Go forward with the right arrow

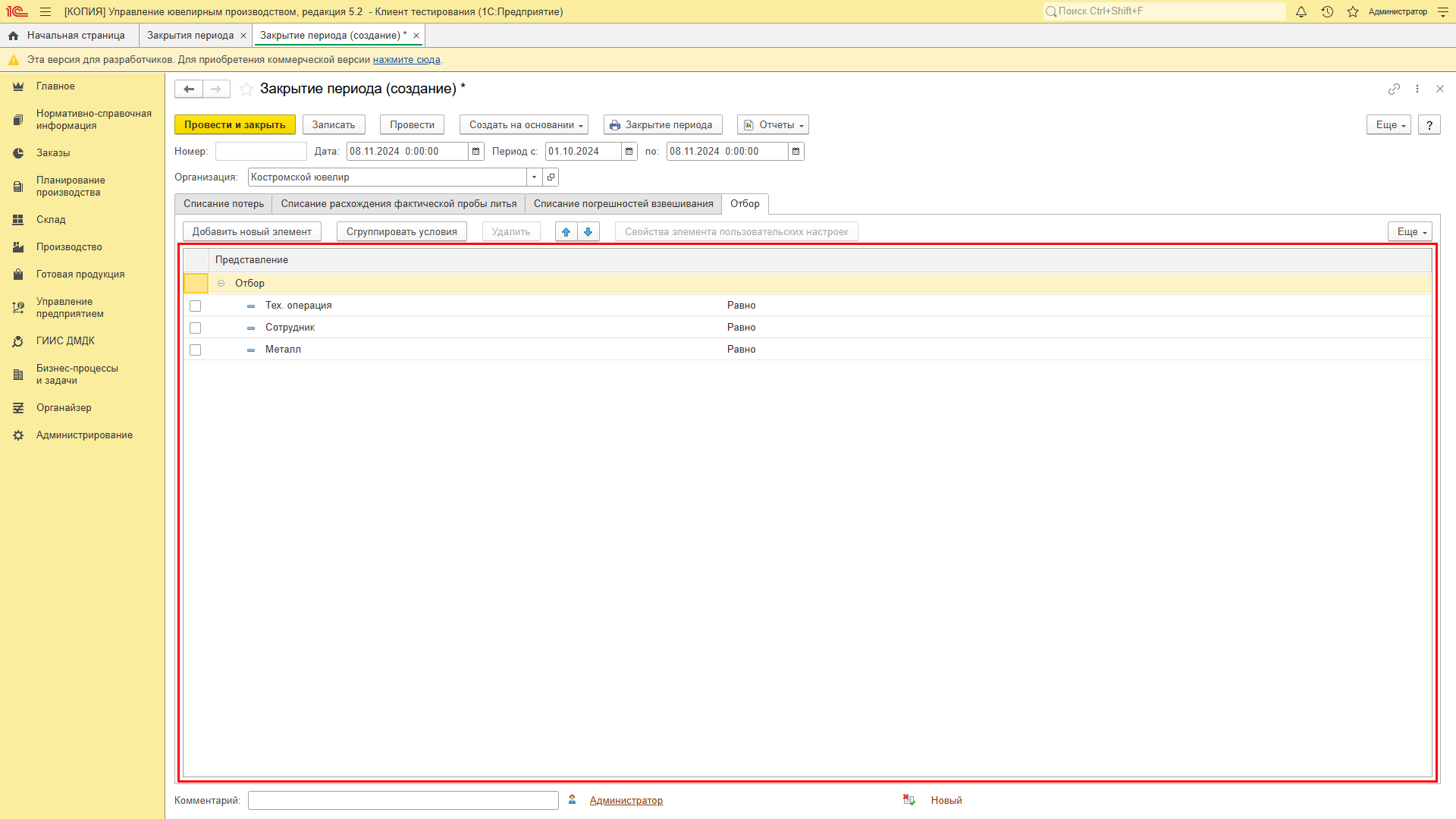(216, 89)
